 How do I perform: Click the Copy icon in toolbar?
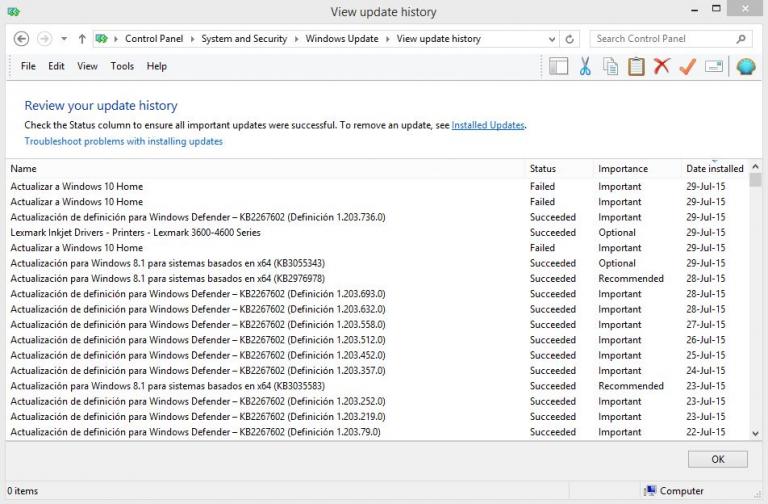click(610, 67)
